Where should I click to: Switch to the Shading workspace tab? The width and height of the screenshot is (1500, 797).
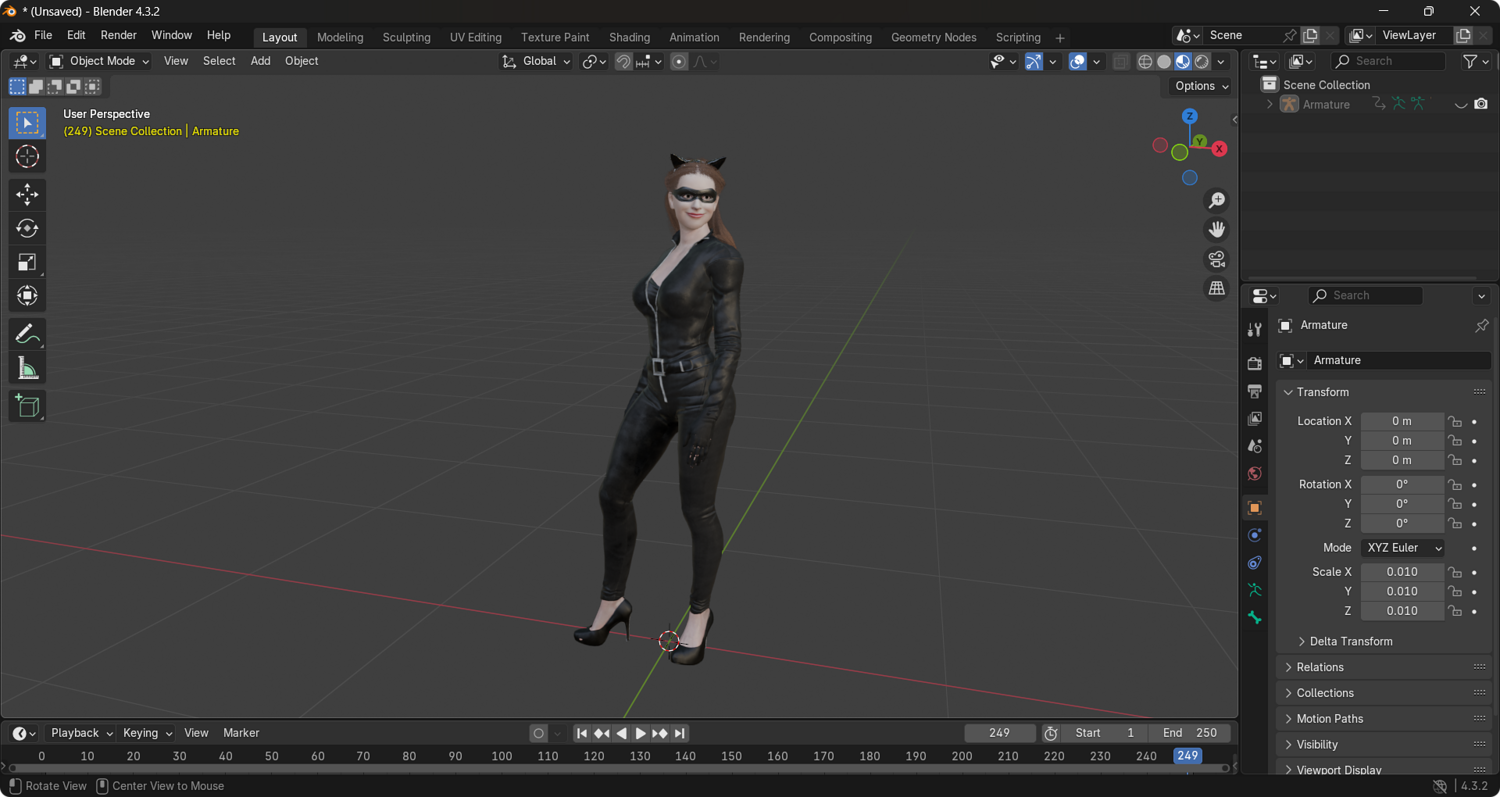click(629, 37)
